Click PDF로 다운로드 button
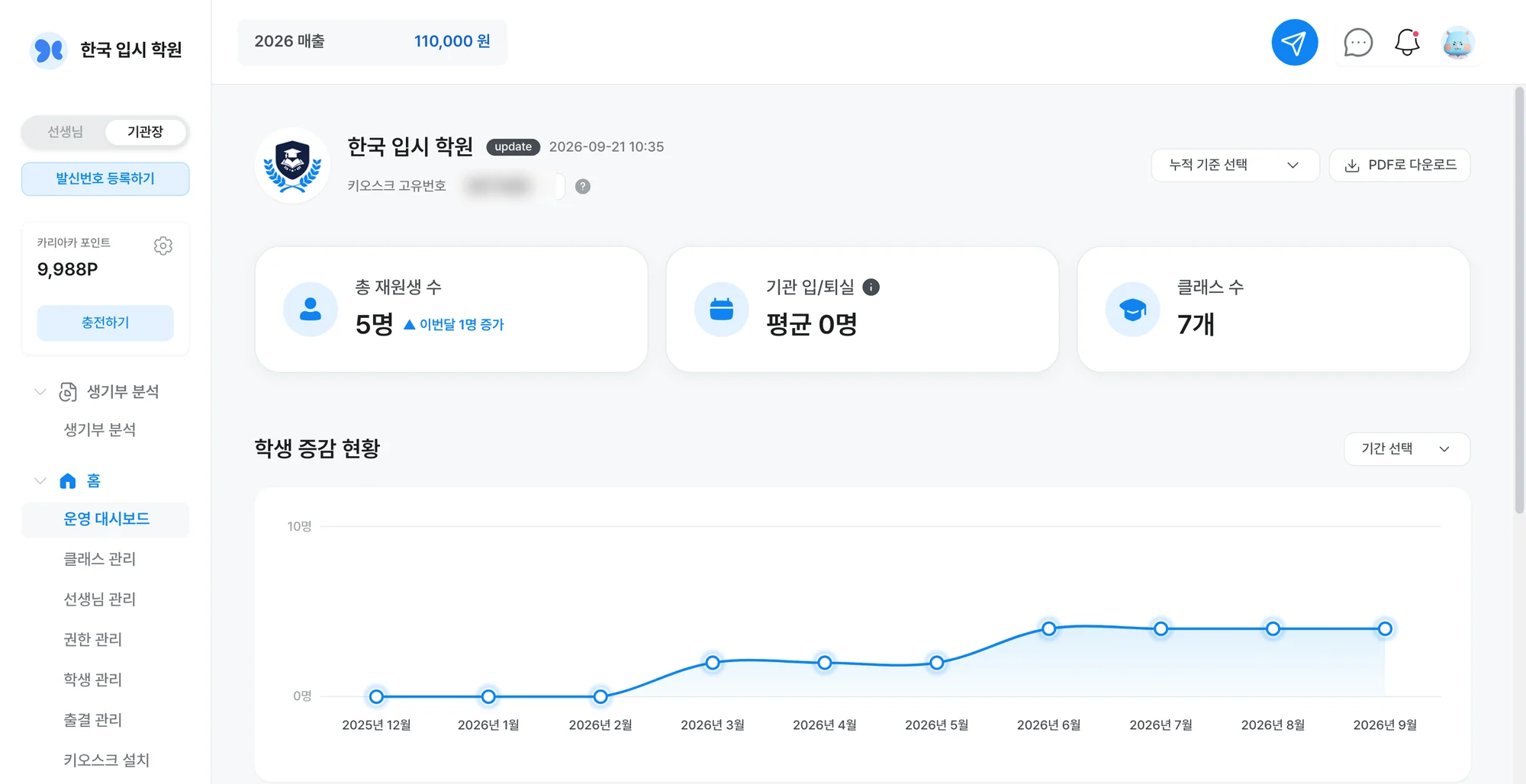 1399,165
